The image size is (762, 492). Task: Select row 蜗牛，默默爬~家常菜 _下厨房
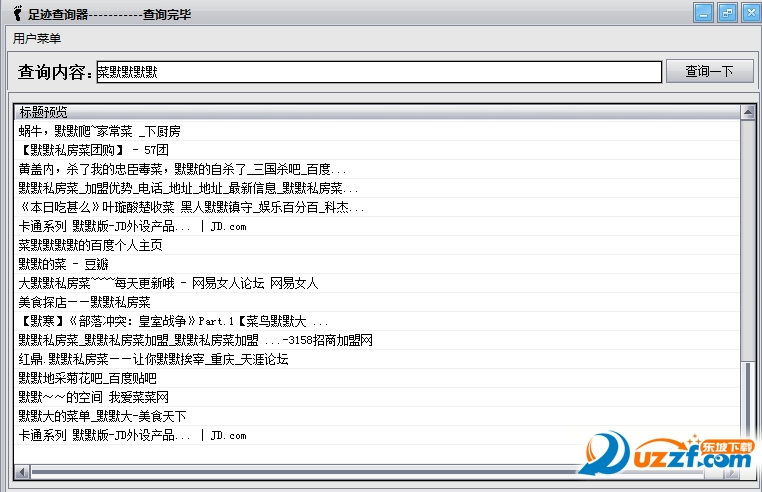[x=377, y=131]
